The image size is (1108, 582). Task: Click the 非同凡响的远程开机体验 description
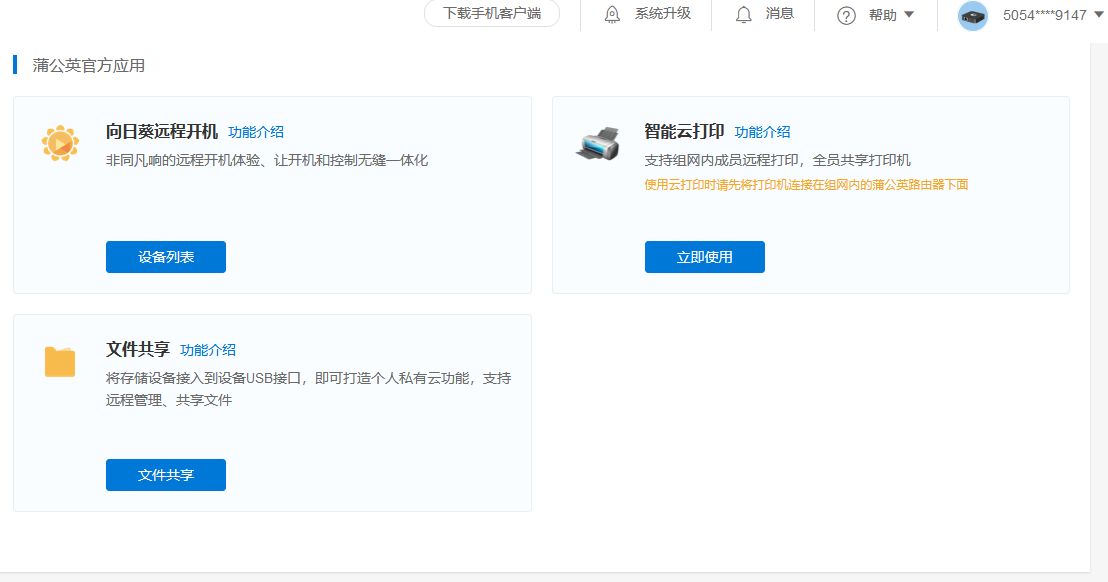pyautogui.click(x=267, y=160)
